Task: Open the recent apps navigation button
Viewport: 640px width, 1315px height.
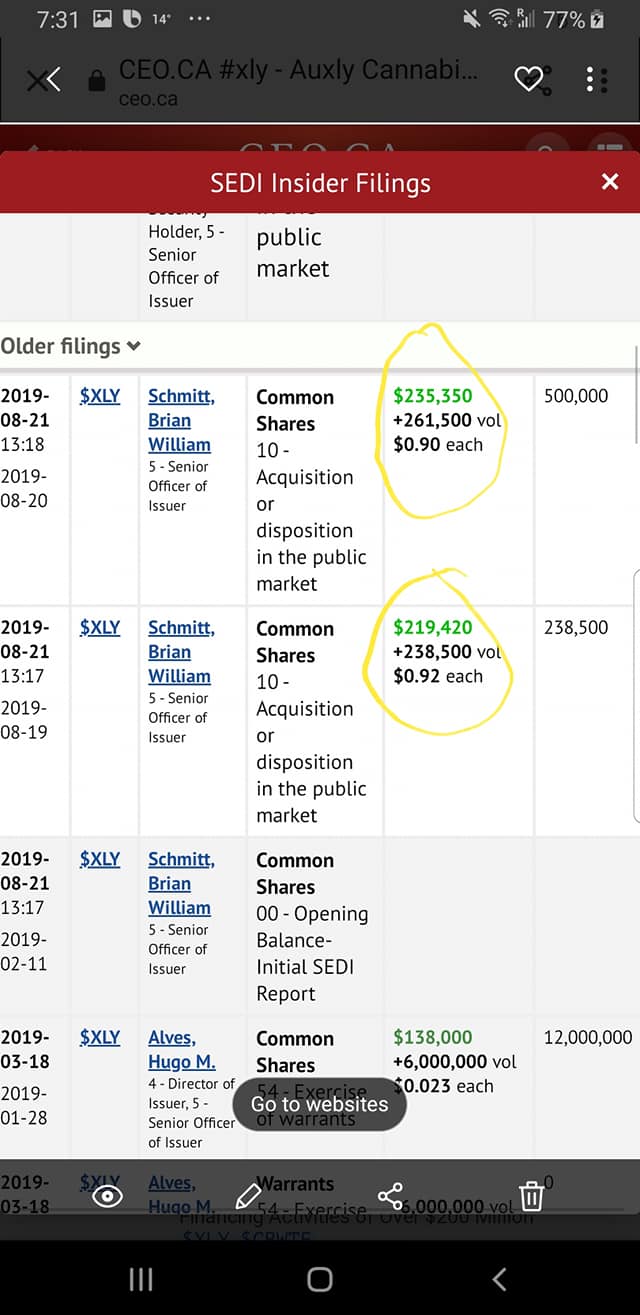Action: click(x=141, y=1279)
